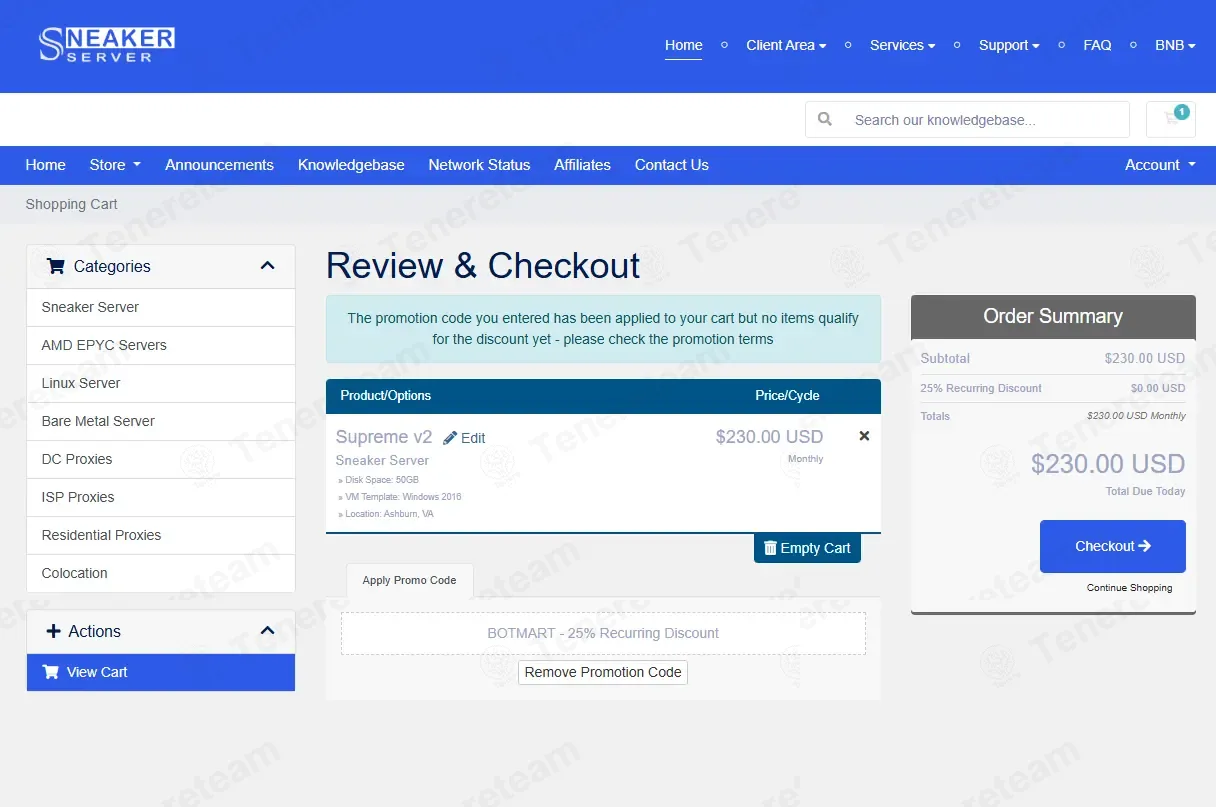Select the Residential Proxies category

pos(161,535)
